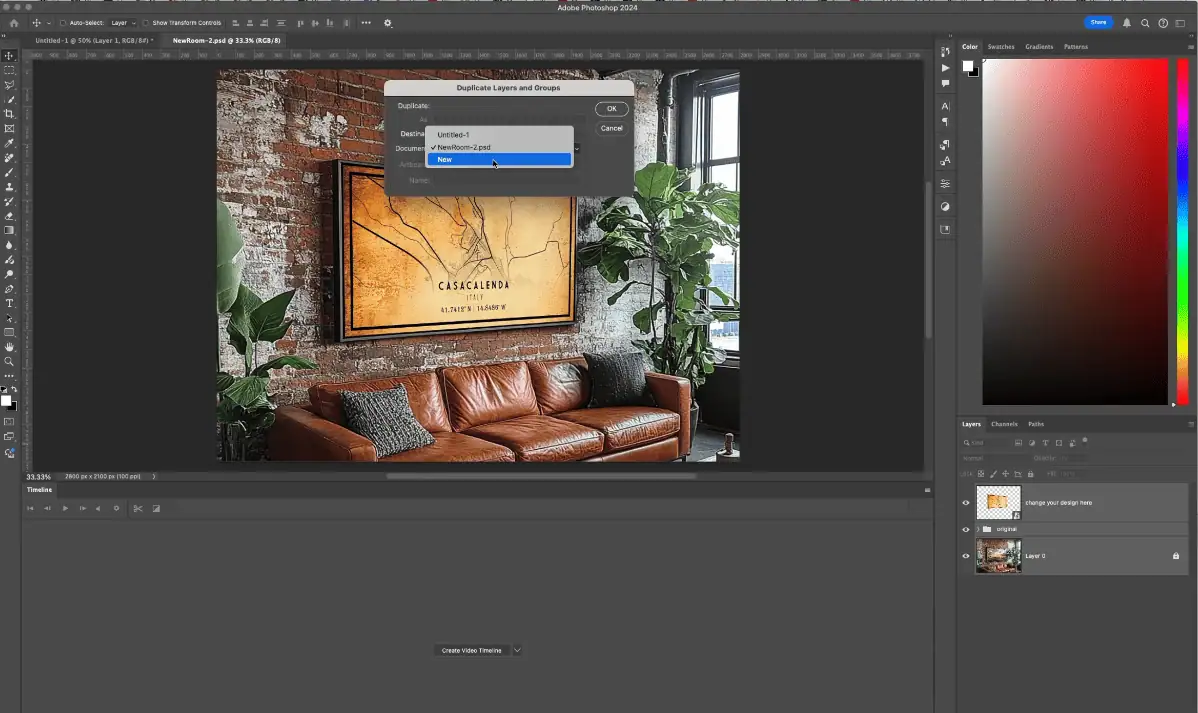The image size is (1198, 713).
Task: Choose the Horizontal Type tool
Action: tap(9, 303)
